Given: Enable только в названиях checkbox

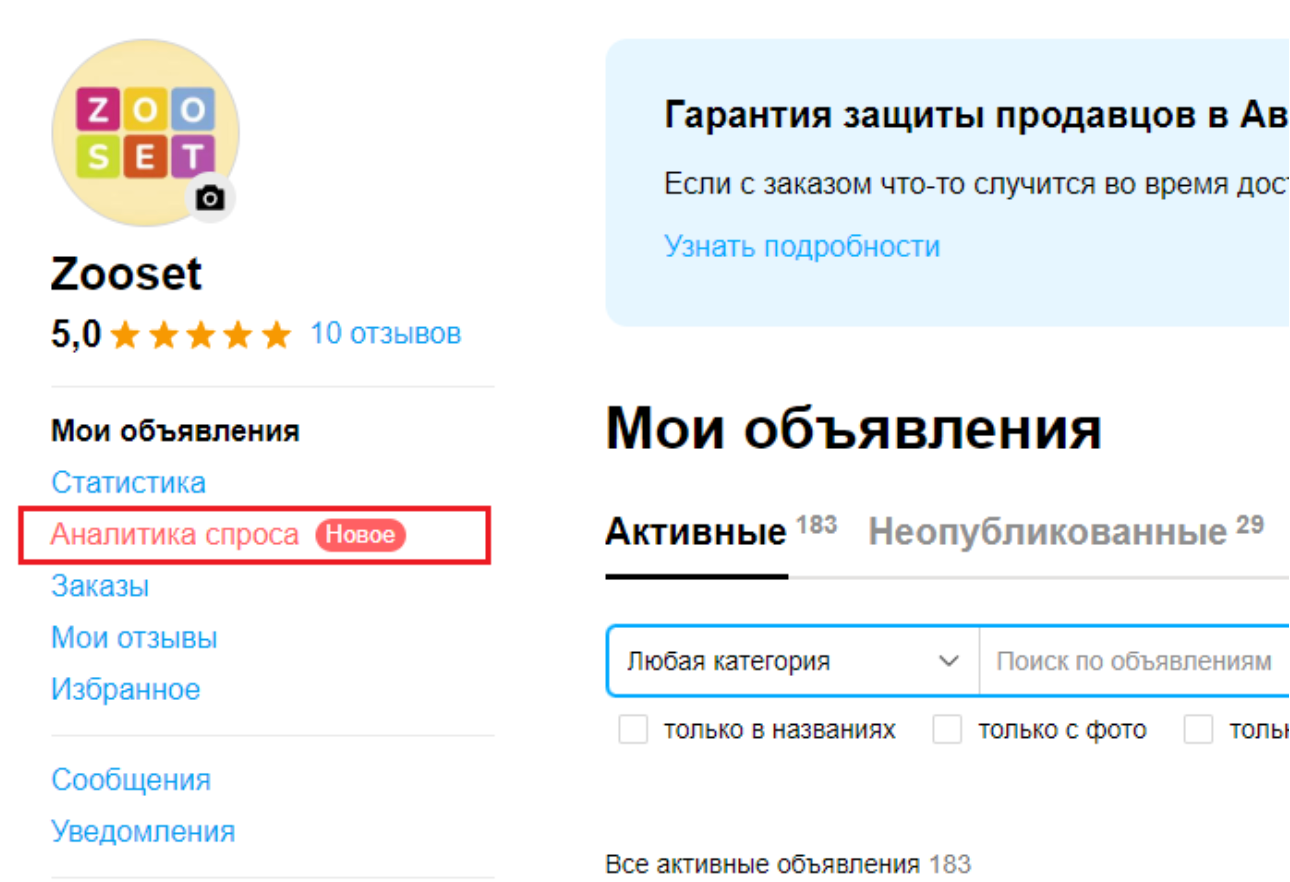Looking at the screenshot, I should pyautogui.click(x=633, y=730).
